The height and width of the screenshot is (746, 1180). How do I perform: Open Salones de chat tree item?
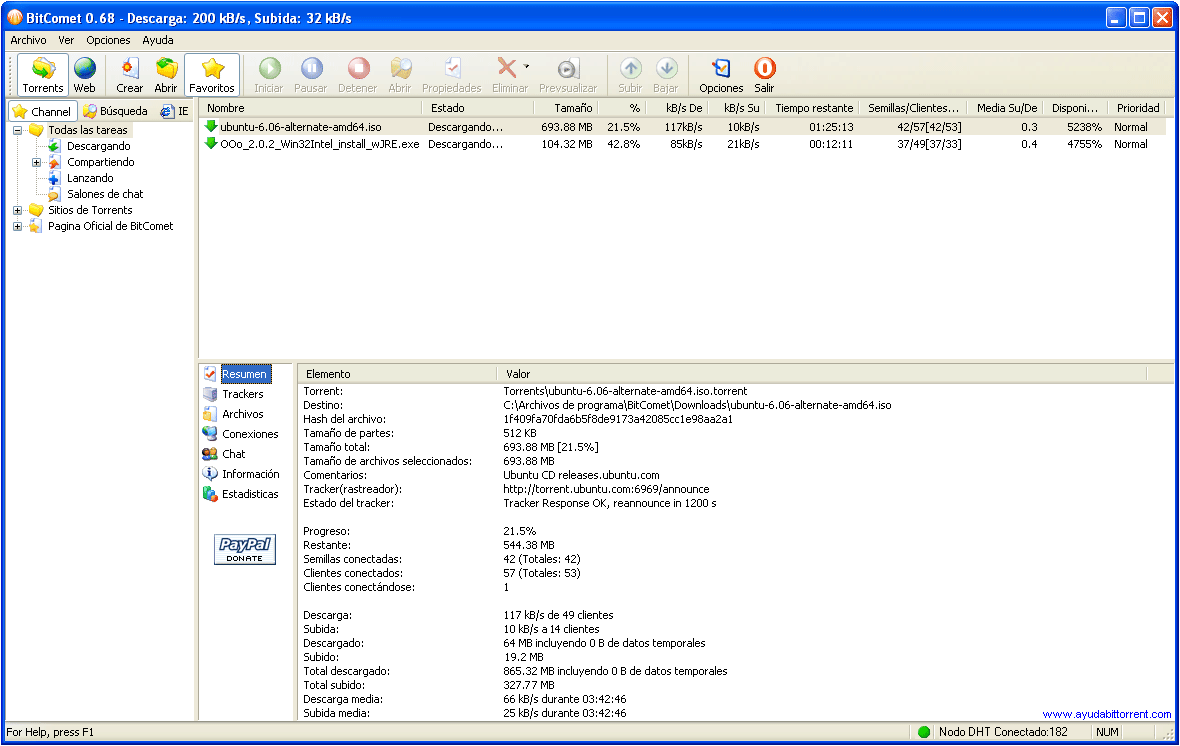105,193
